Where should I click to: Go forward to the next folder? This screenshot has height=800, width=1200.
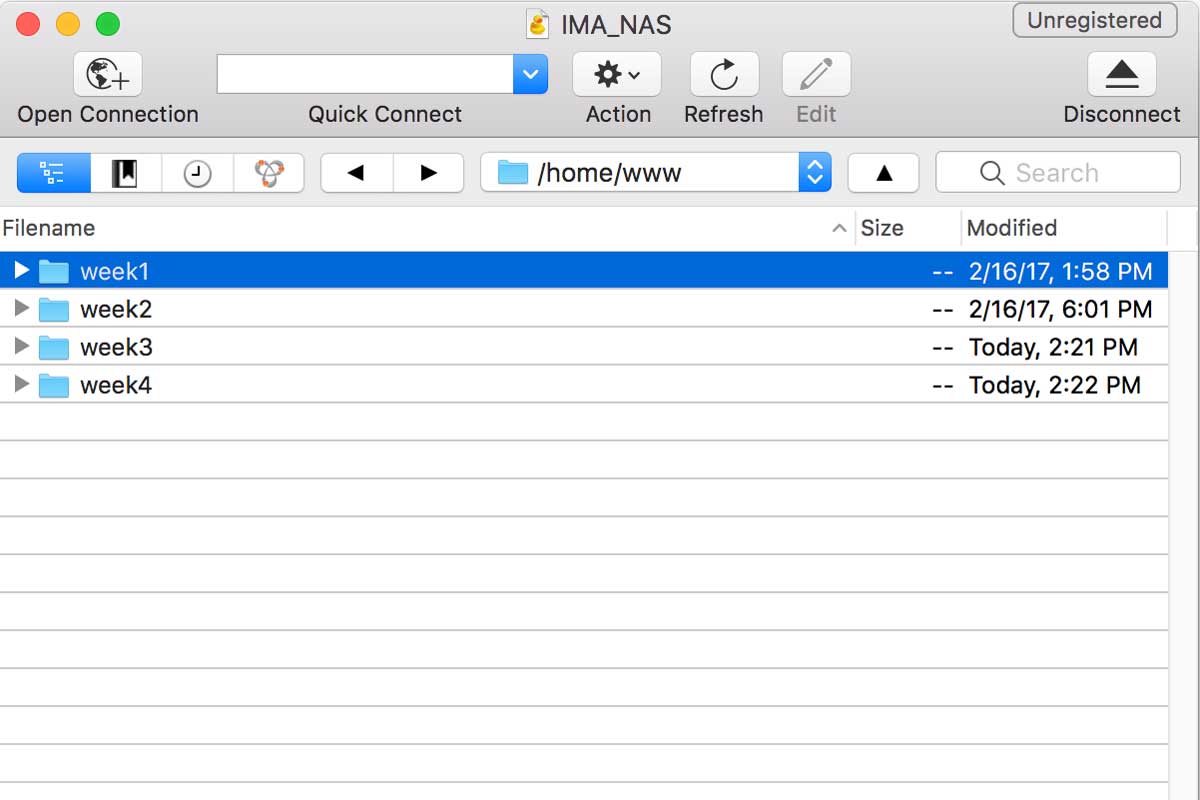(429, 173)
